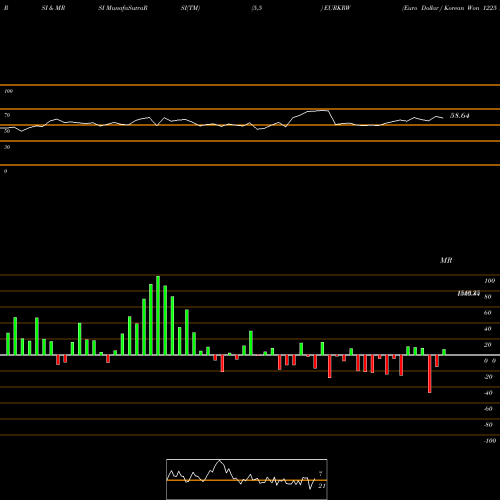Click MR axis label 40
Screen dimensions: 500x500
point(488,329)
